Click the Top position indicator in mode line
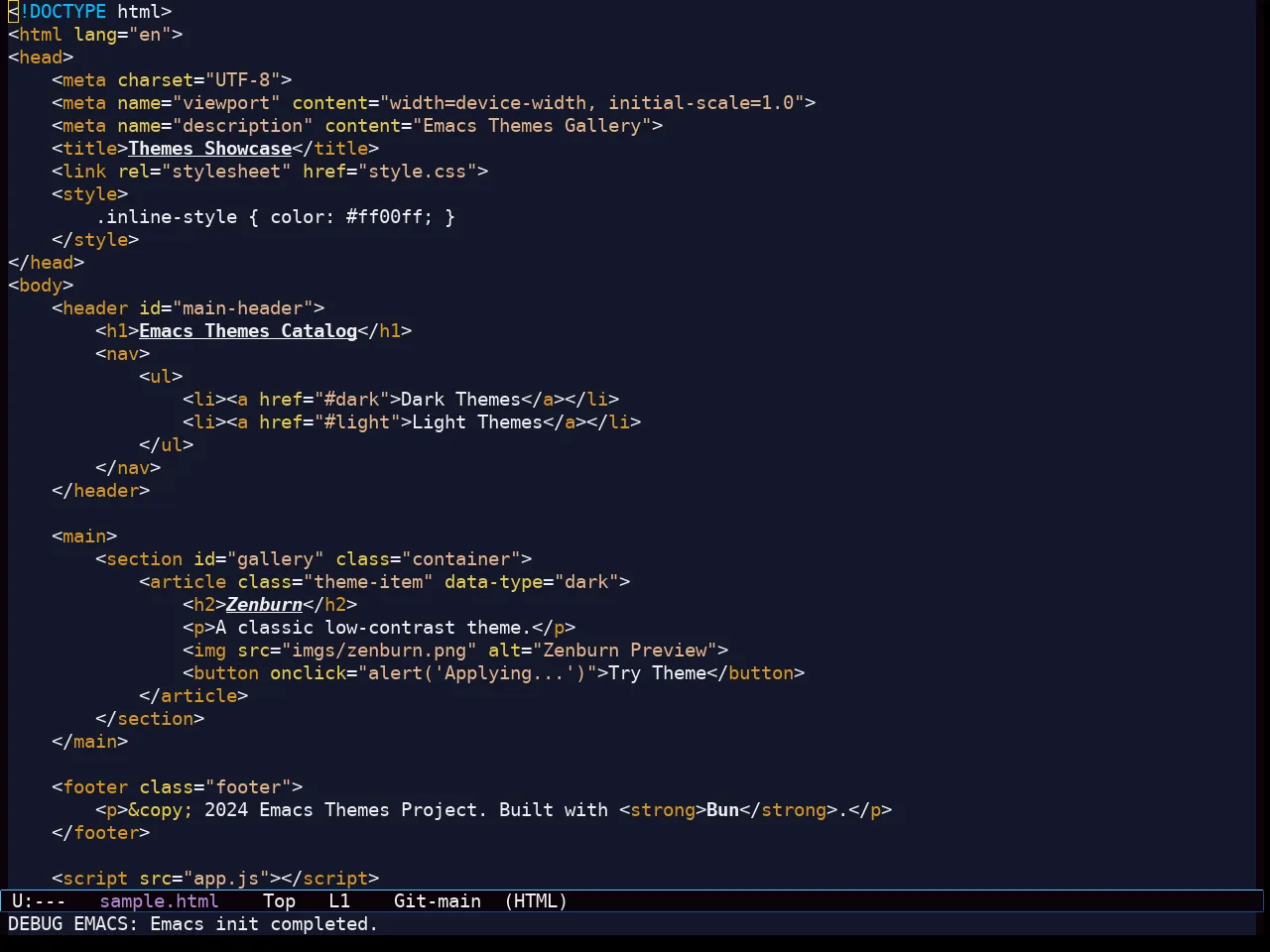The height and width of the screenshot is (952, 1270). [x=279, y=901]
